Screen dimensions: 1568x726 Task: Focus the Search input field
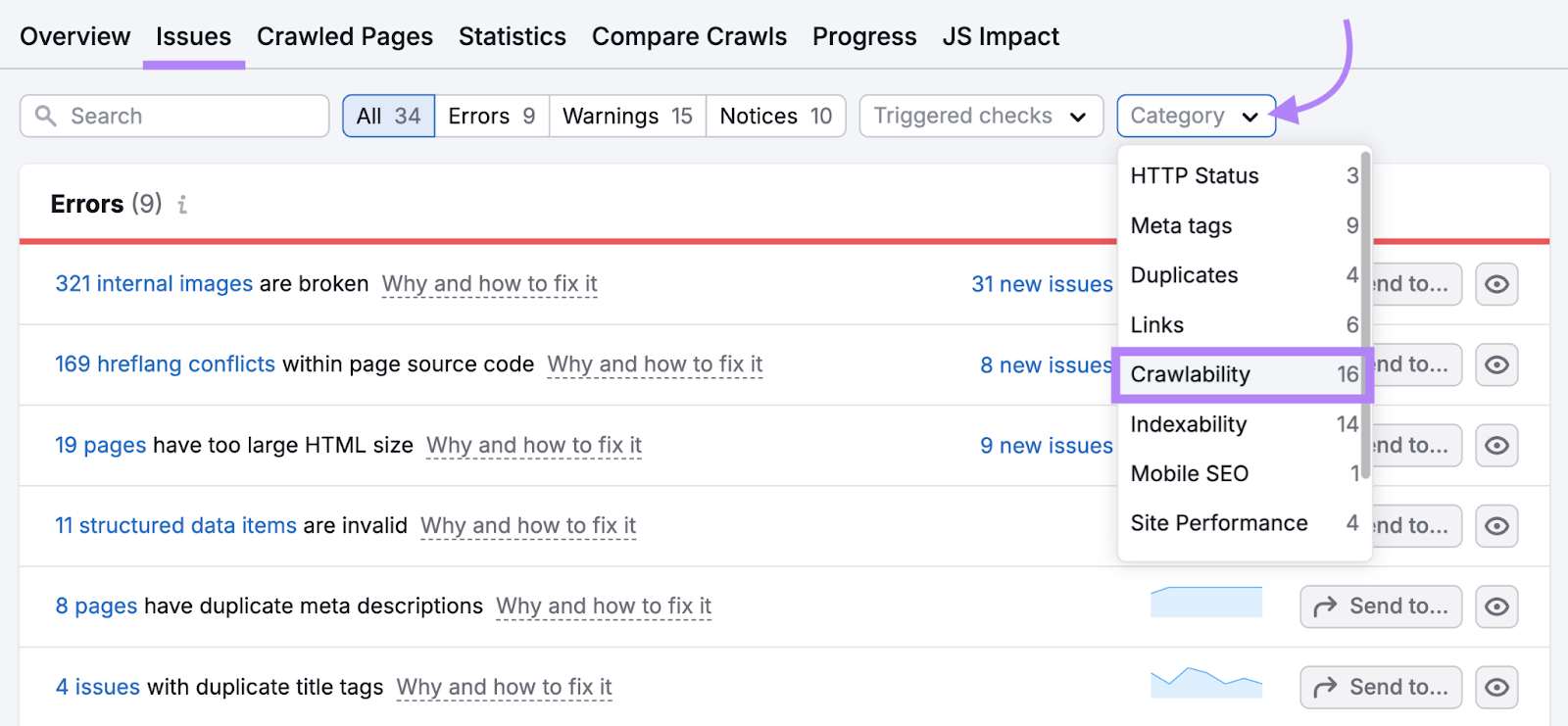[174, 116]
